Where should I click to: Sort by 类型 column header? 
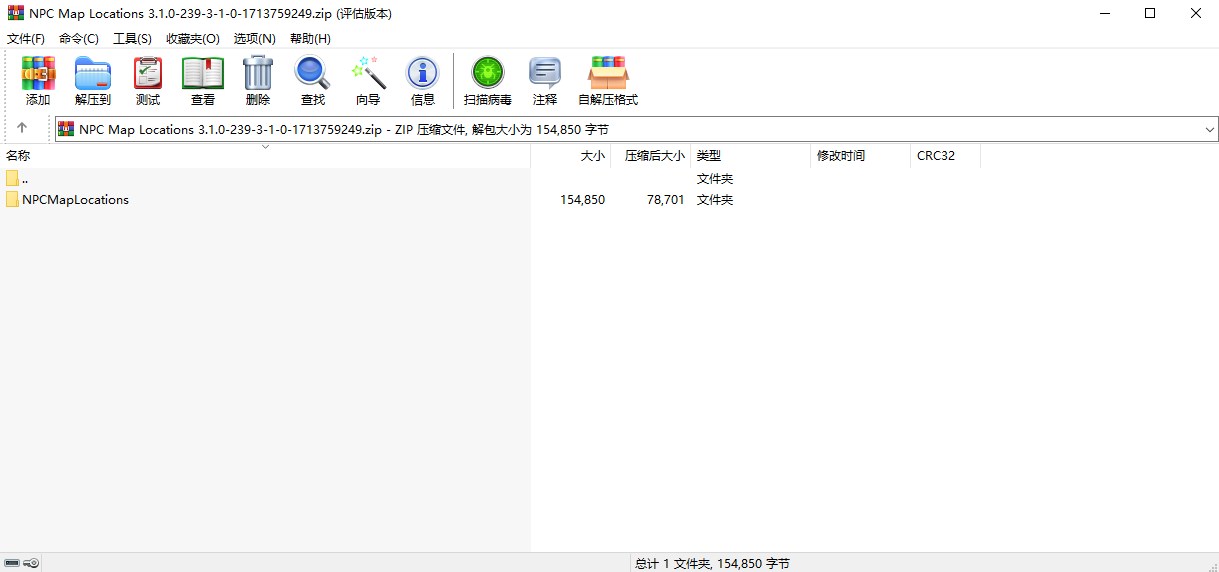coord(750,156)
